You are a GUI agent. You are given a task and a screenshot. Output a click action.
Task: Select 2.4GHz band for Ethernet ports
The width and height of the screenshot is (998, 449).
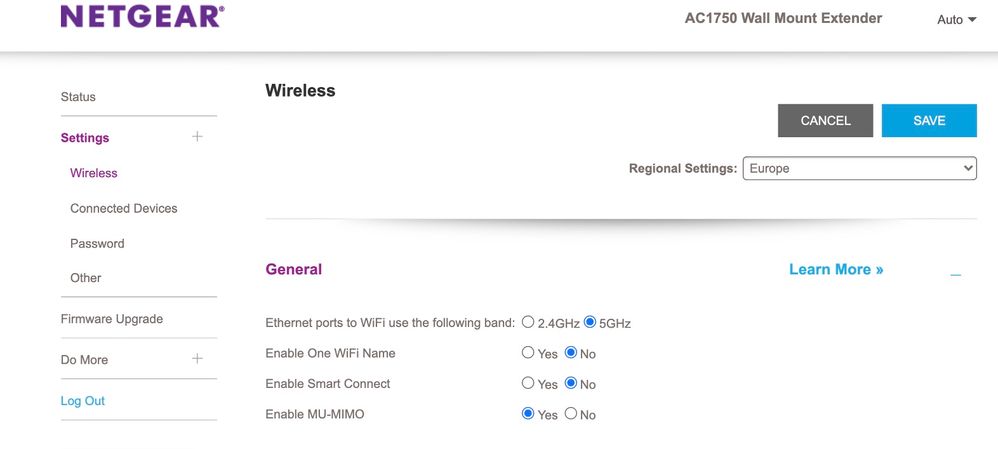528,322
